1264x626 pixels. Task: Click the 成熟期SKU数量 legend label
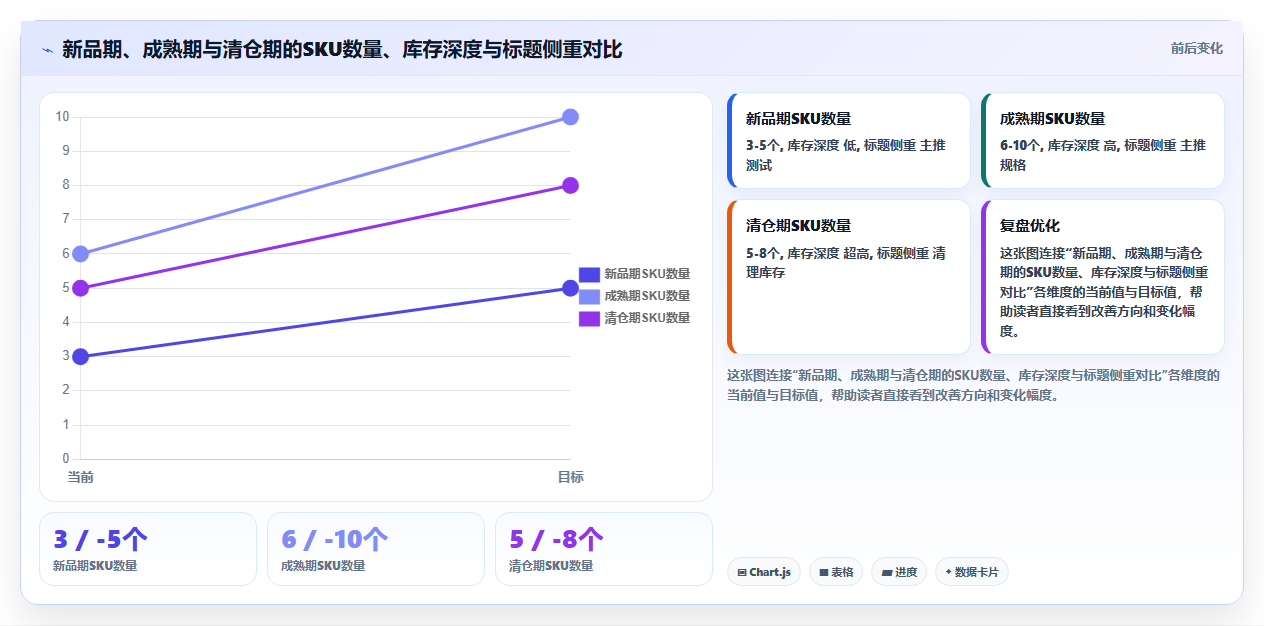pos(647,296)
